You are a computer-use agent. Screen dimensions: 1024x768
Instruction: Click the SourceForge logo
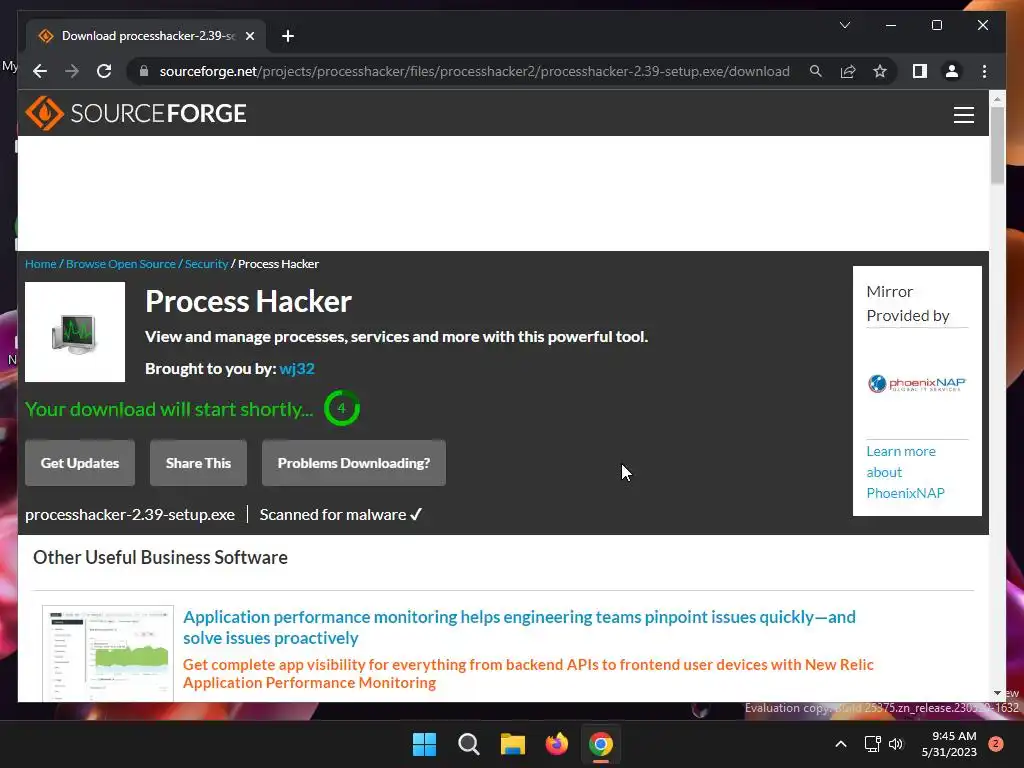pyautogui.click(x=136, y=114)
